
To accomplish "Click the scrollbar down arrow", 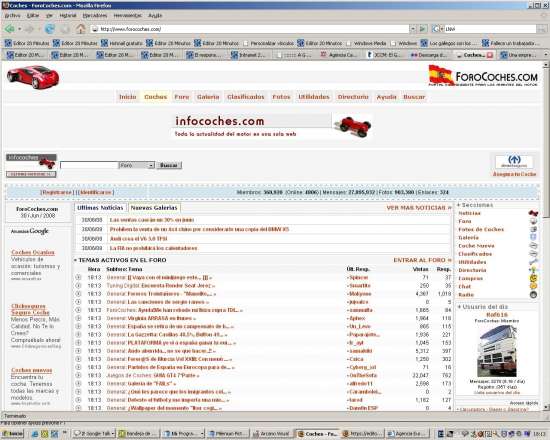I will pyautogui.click(x=545, y=407).
